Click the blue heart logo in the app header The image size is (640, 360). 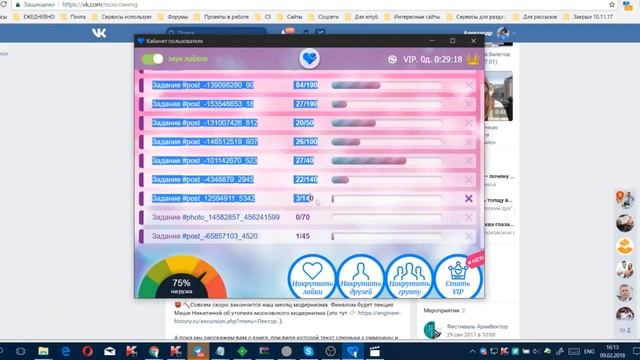(309, 58)
